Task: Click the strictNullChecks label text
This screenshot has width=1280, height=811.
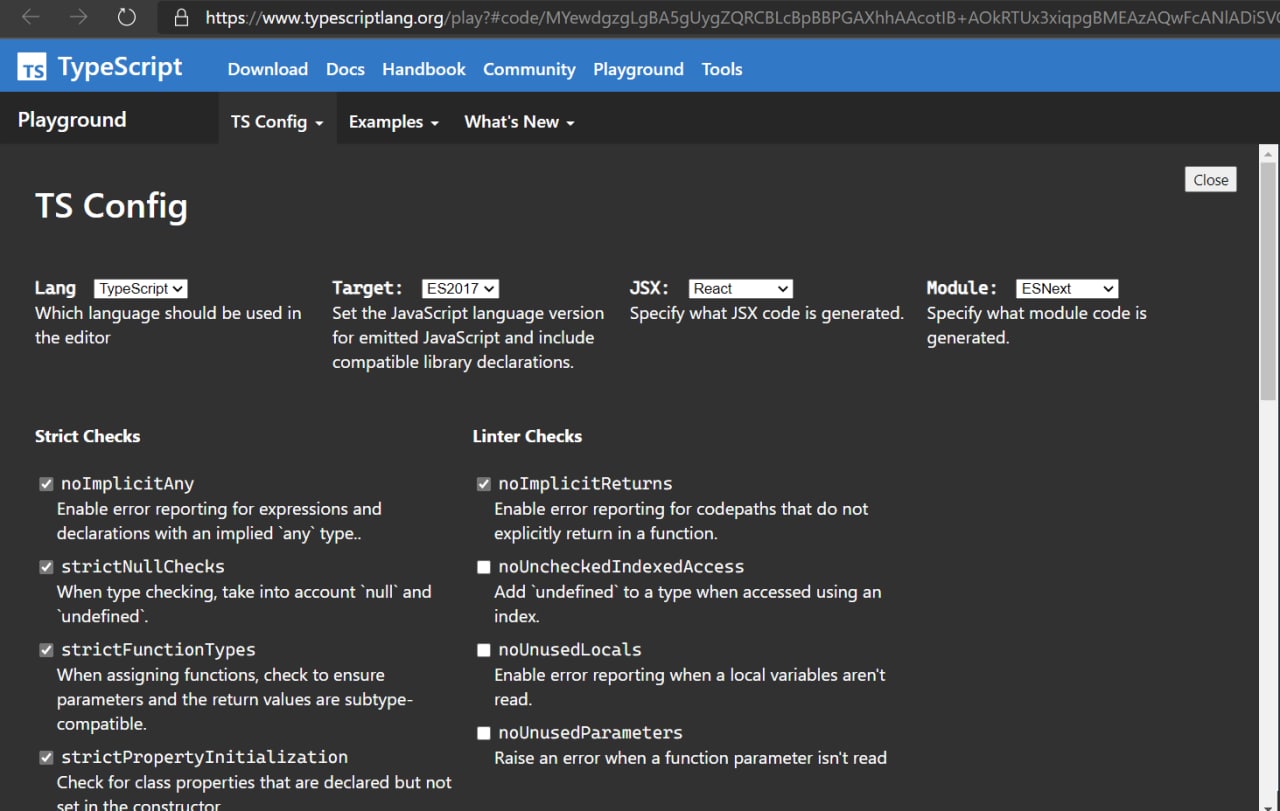Action: [x=143, y=567]
